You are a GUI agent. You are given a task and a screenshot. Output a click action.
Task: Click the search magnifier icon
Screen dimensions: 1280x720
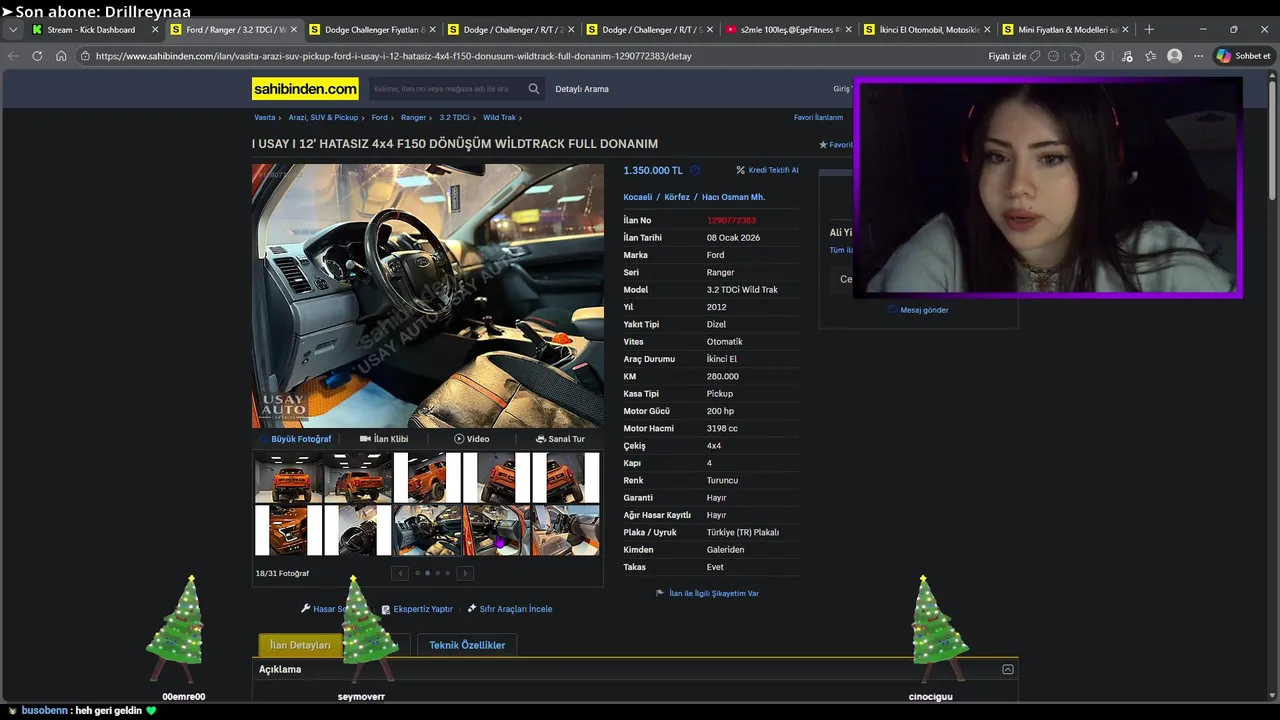tap(534, 89)
